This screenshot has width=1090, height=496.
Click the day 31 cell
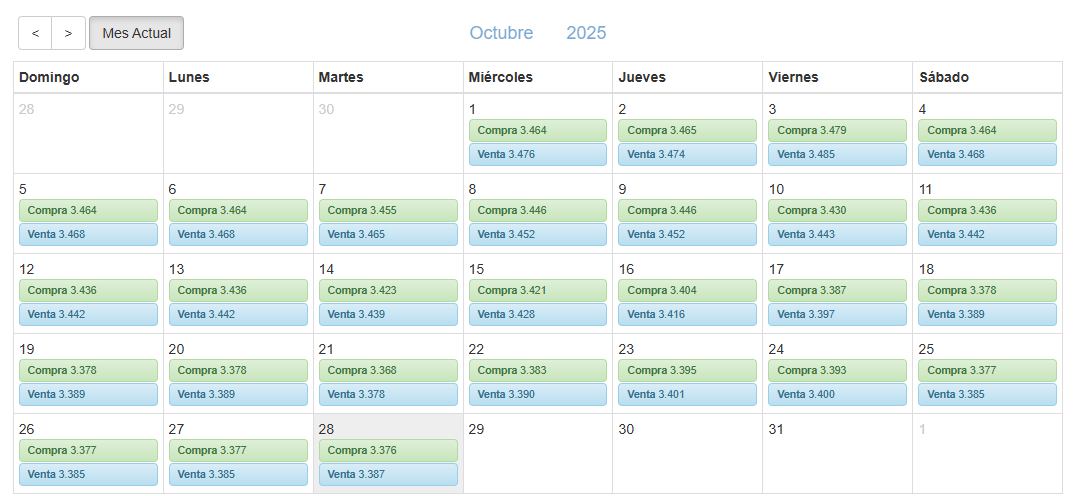point(838,460)
